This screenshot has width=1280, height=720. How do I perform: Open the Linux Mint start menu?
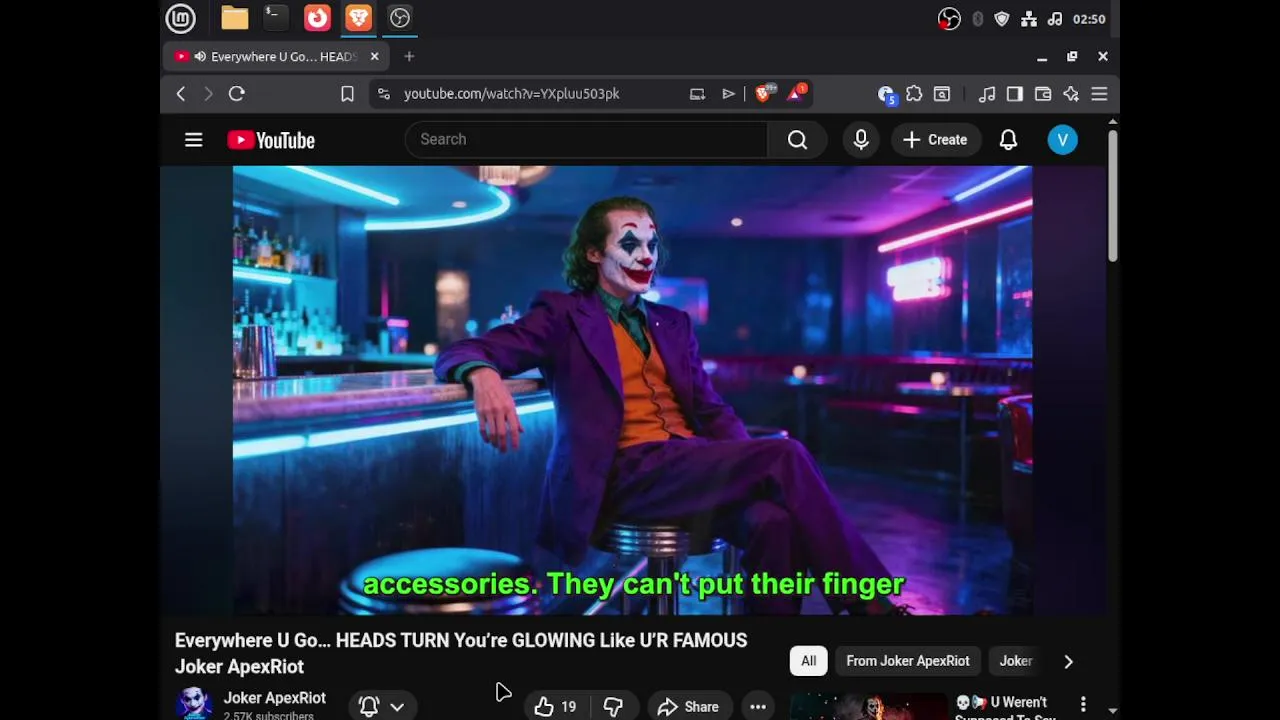(180, 18)
